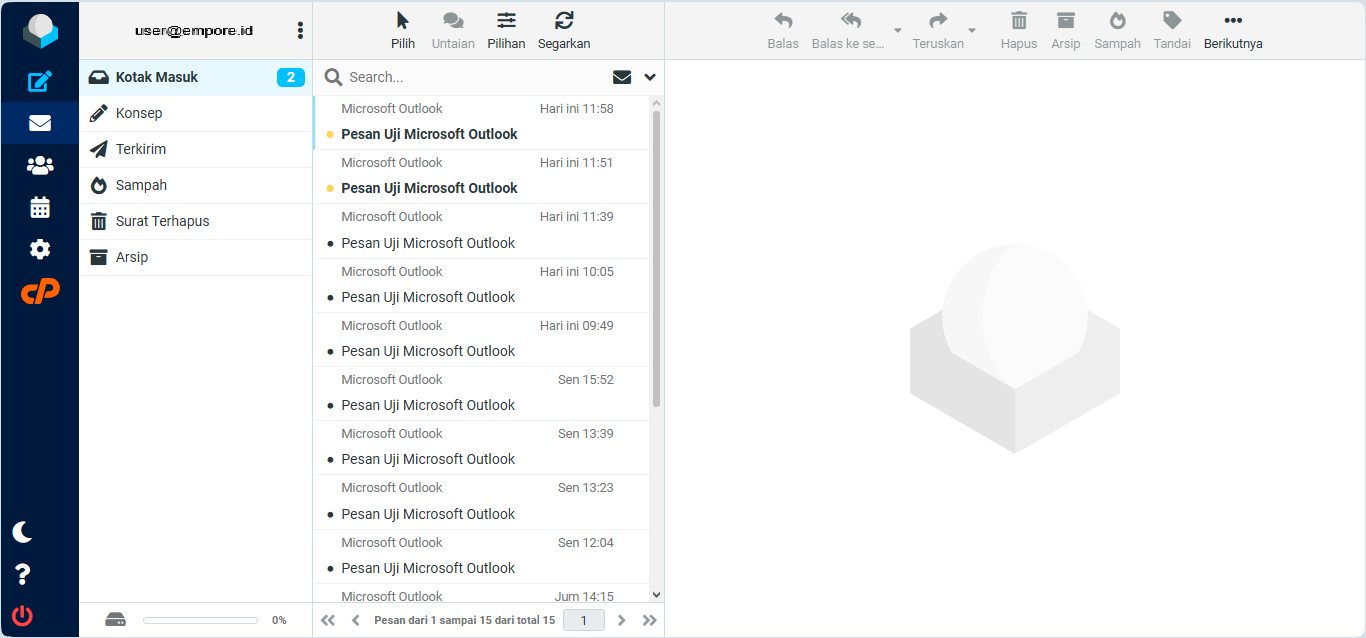Click the cPanel logo icon

[40, 291]
